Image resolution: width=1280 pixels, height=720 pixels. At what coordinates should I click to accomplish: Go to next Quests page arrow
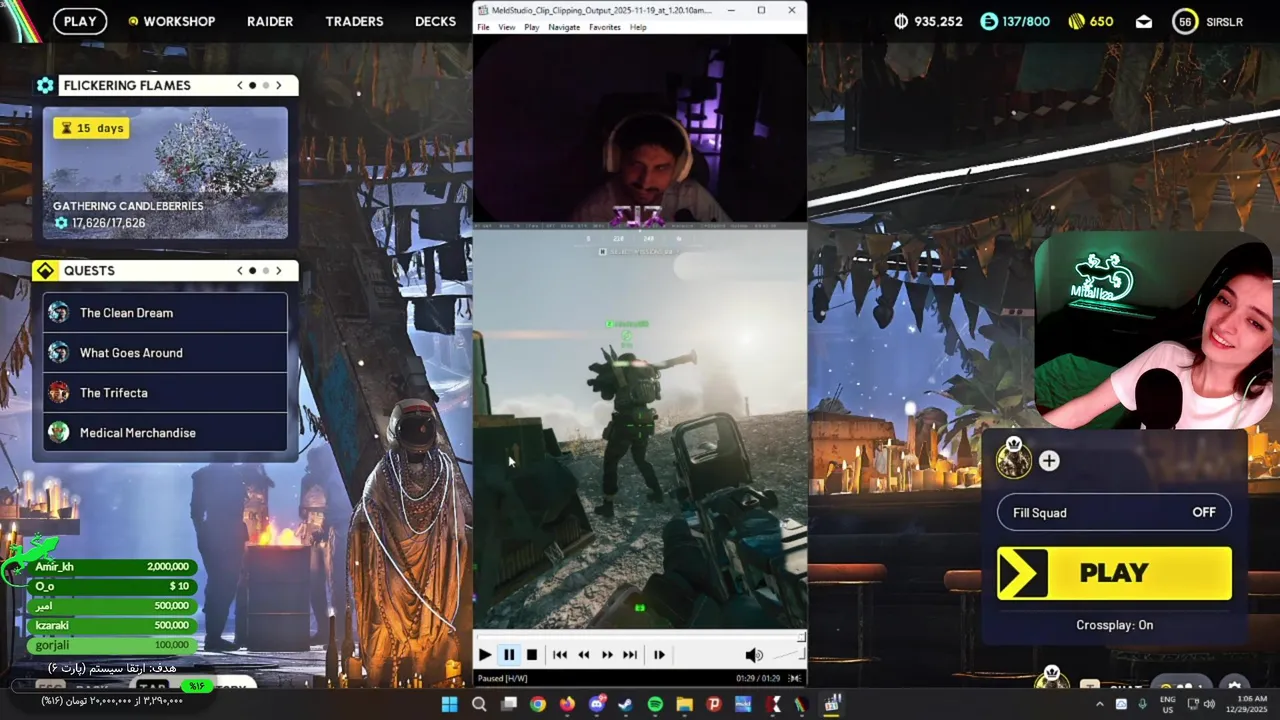click(279, 270)
